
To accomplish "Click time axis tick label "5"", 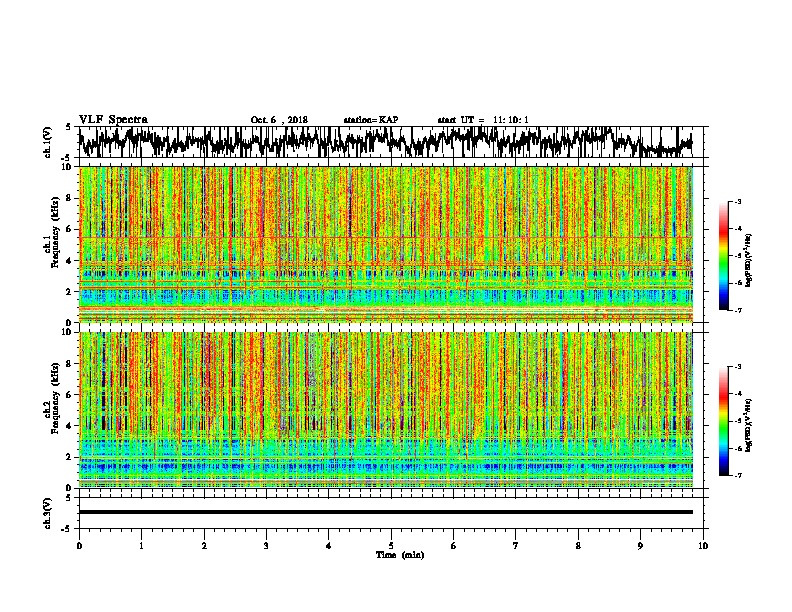I will 391,546.
